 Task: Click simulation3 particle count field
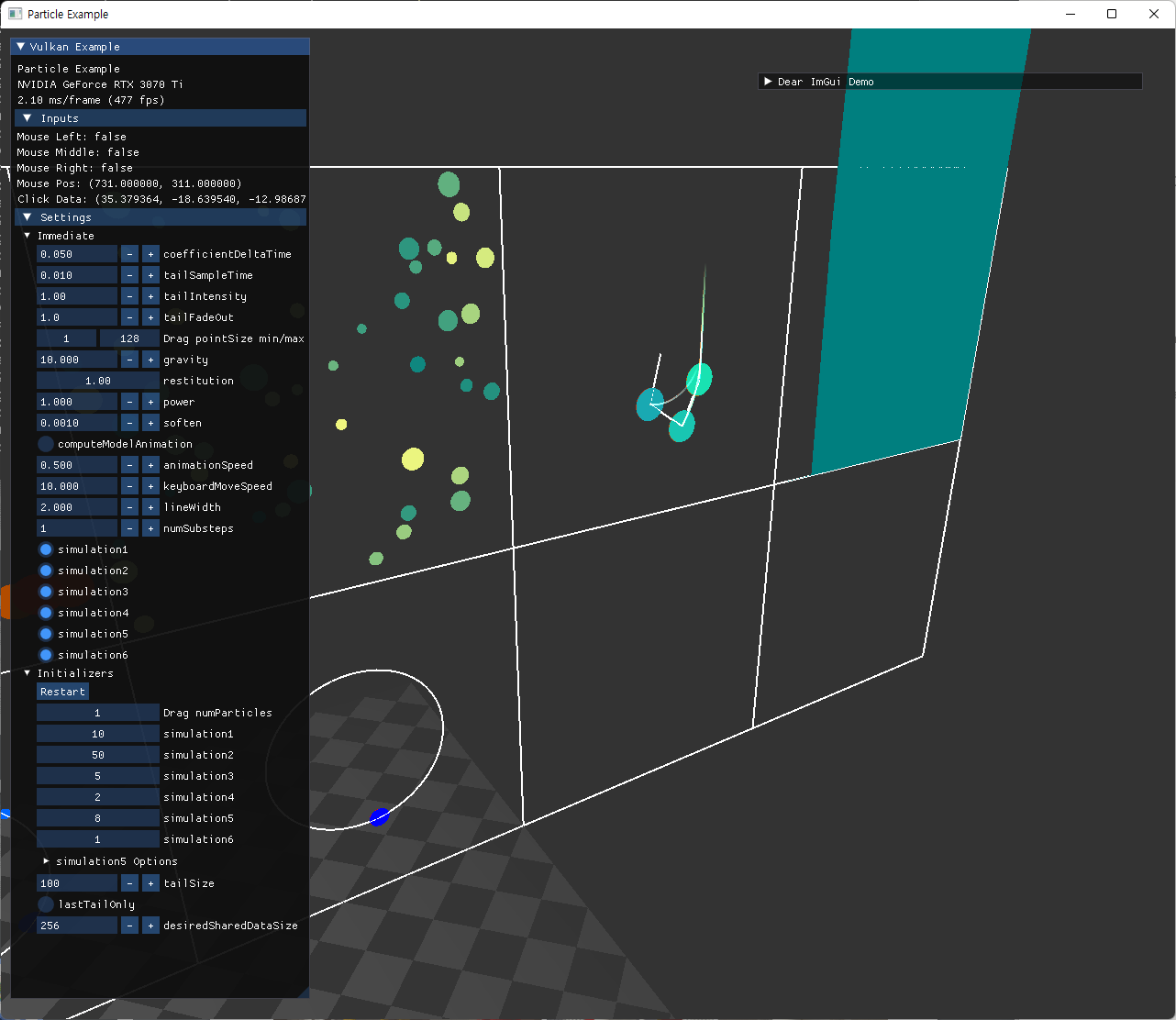[x=98, y=776]
